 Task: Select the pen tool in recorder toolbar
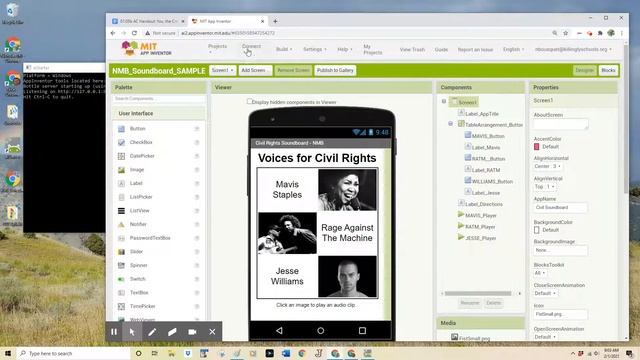click(152, 332)
